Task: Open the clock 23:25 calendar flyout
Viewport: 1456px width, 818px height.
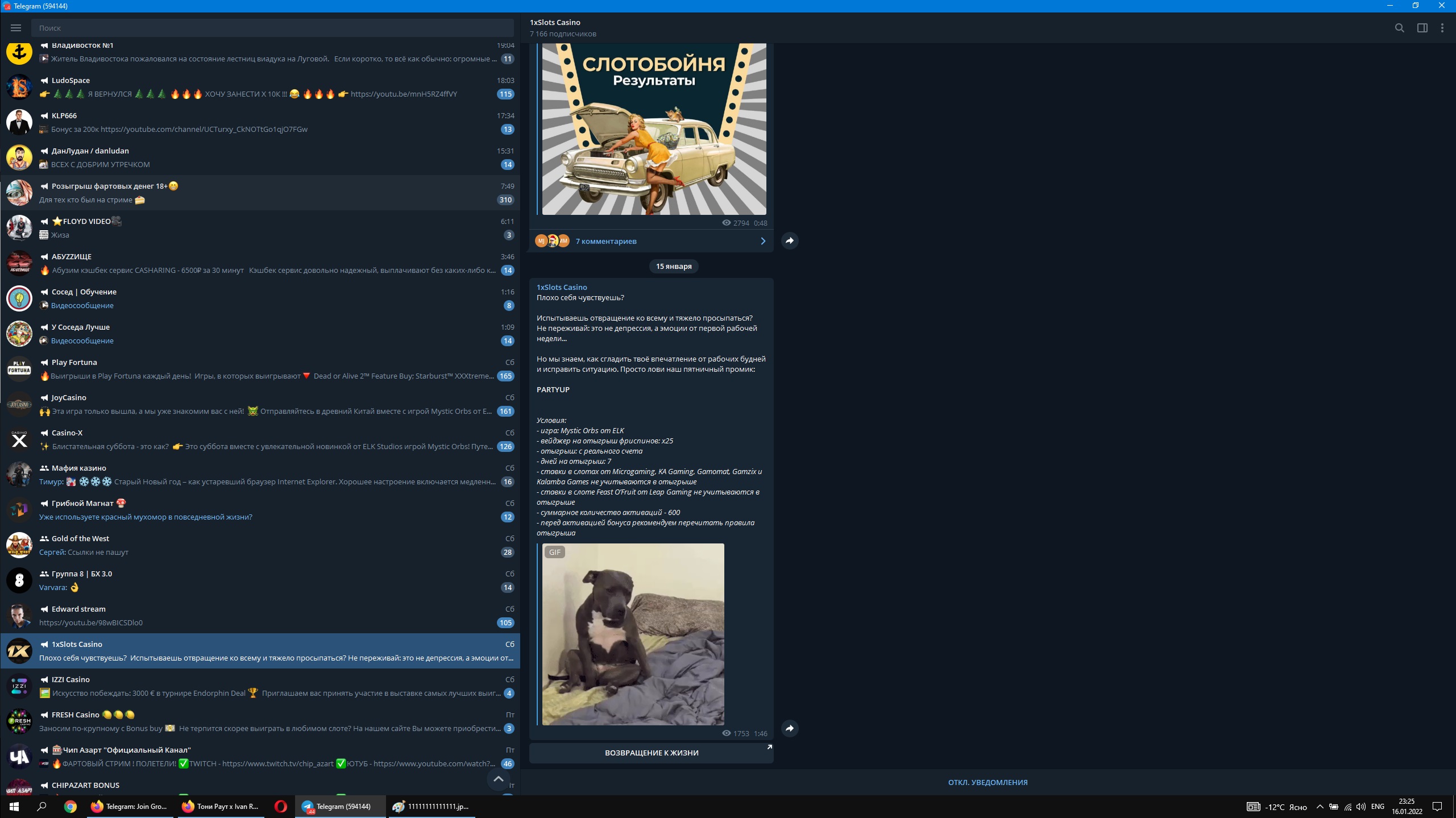Action: pyautogui.click(x=1407, y=806)
